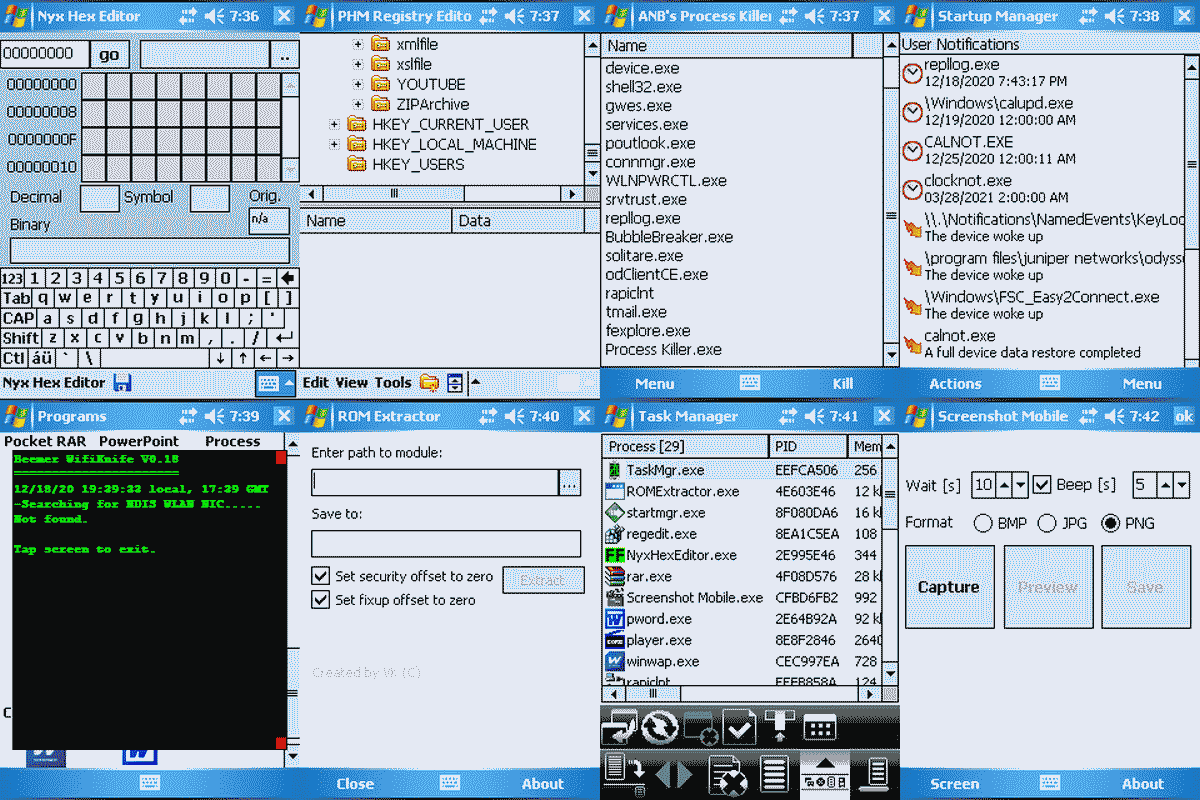Click the document with X icon in Task Manager
Image resolution: width=1200 pixels, height=800 pixels.
pos(726,776)
